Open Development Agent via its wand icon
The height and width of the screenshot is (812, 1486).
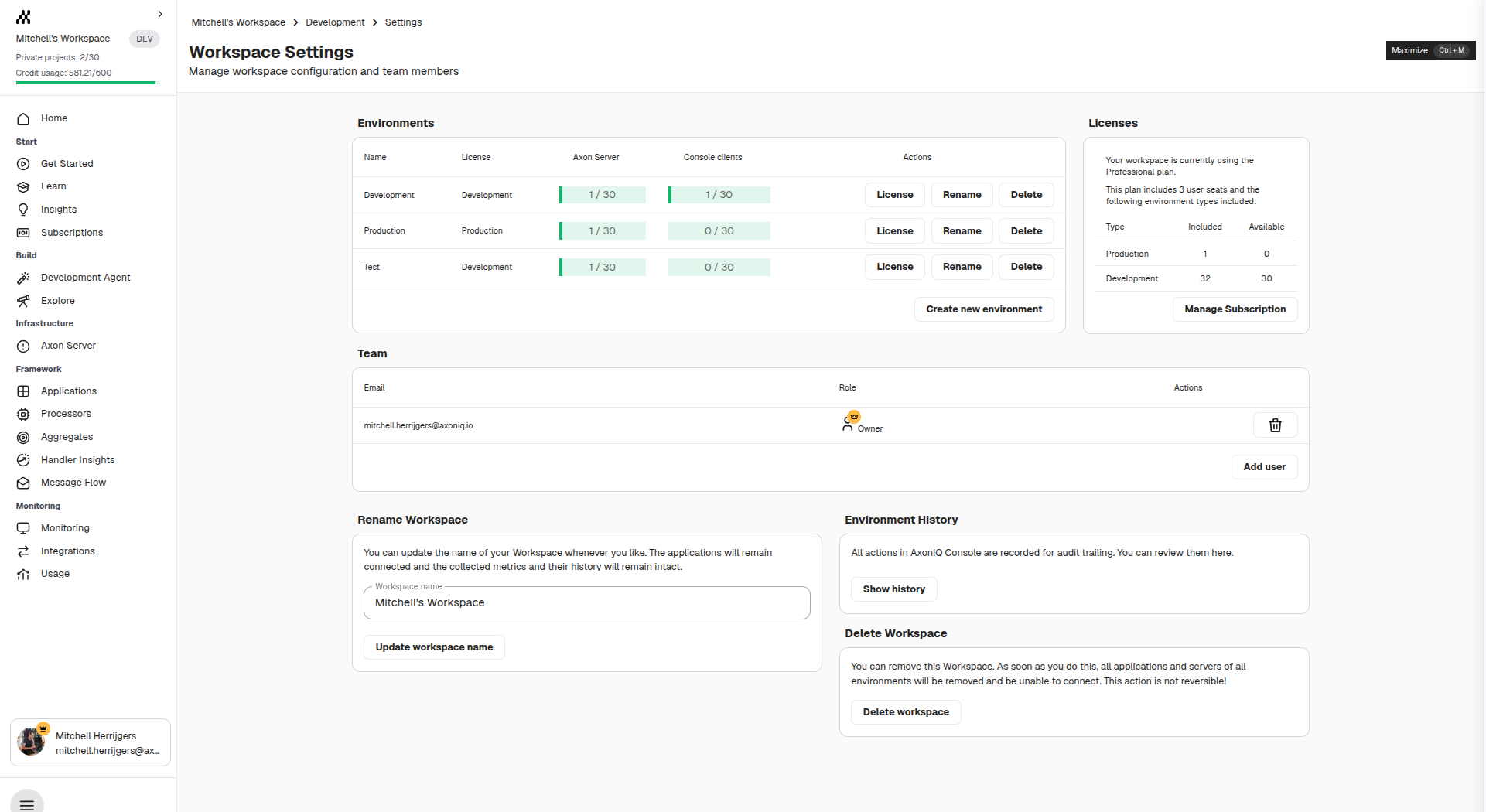click(23, 278)
